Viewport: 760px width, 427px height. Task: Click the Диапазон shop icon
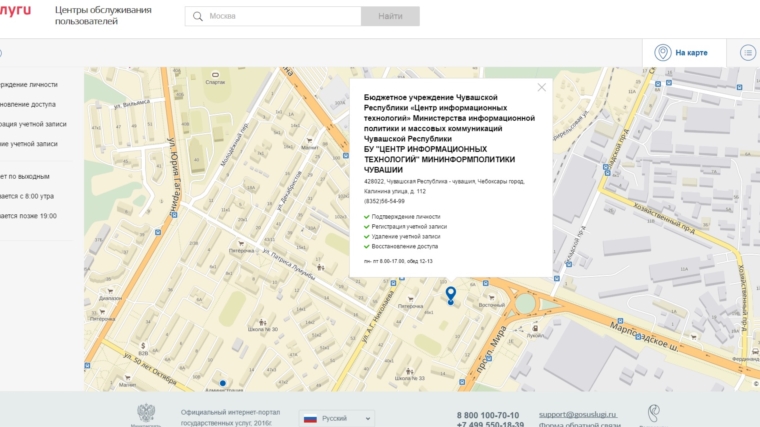[110, 291]
